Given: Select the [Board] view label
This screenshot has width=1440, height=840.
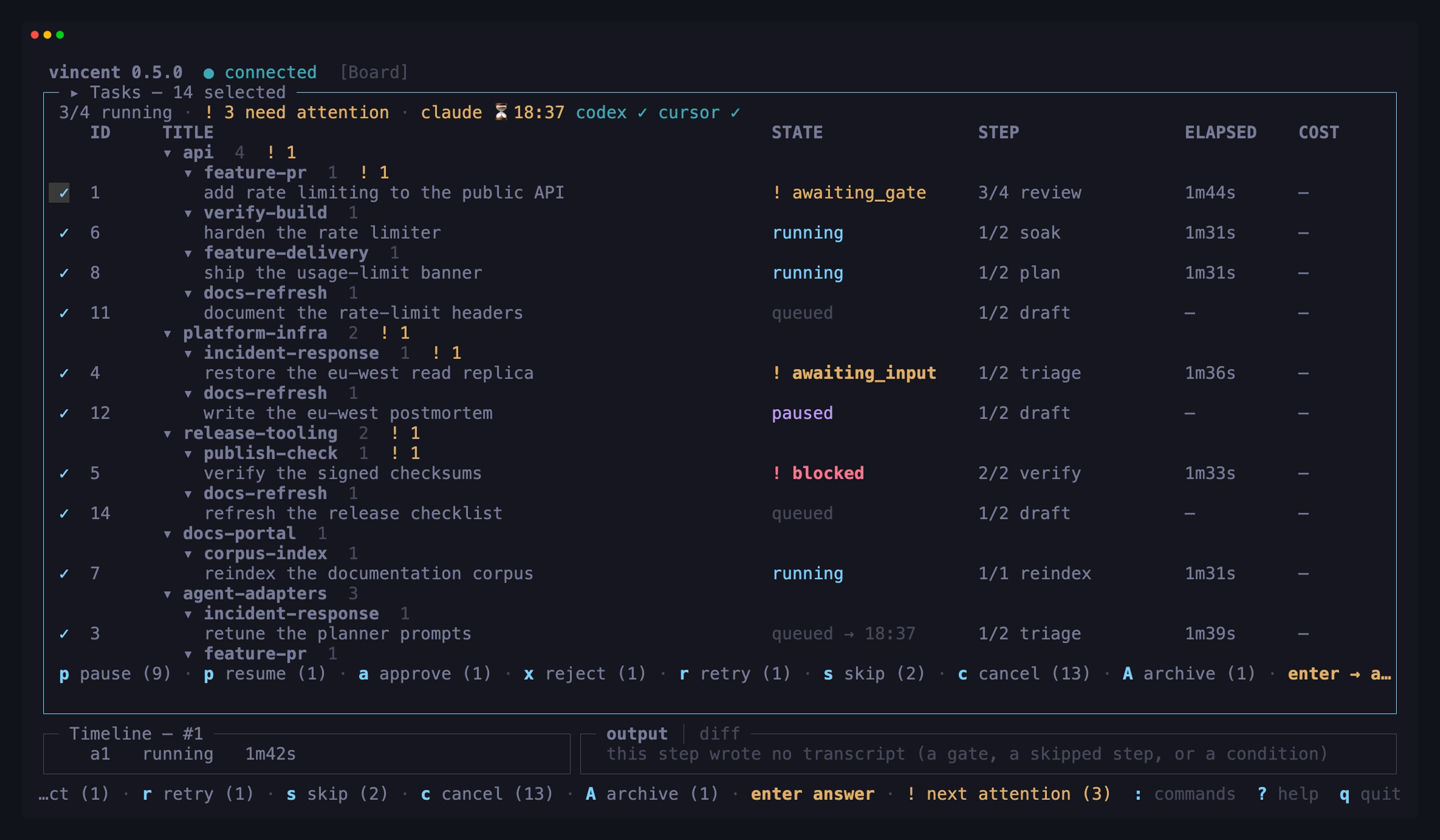Looking at the screenshot, I should (x=374, y=73).
